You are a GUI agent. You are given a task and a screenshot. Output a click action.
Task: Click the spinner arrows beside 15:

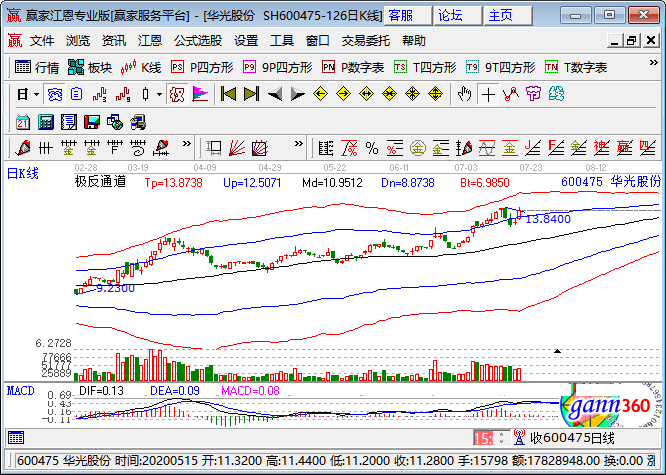501,438
